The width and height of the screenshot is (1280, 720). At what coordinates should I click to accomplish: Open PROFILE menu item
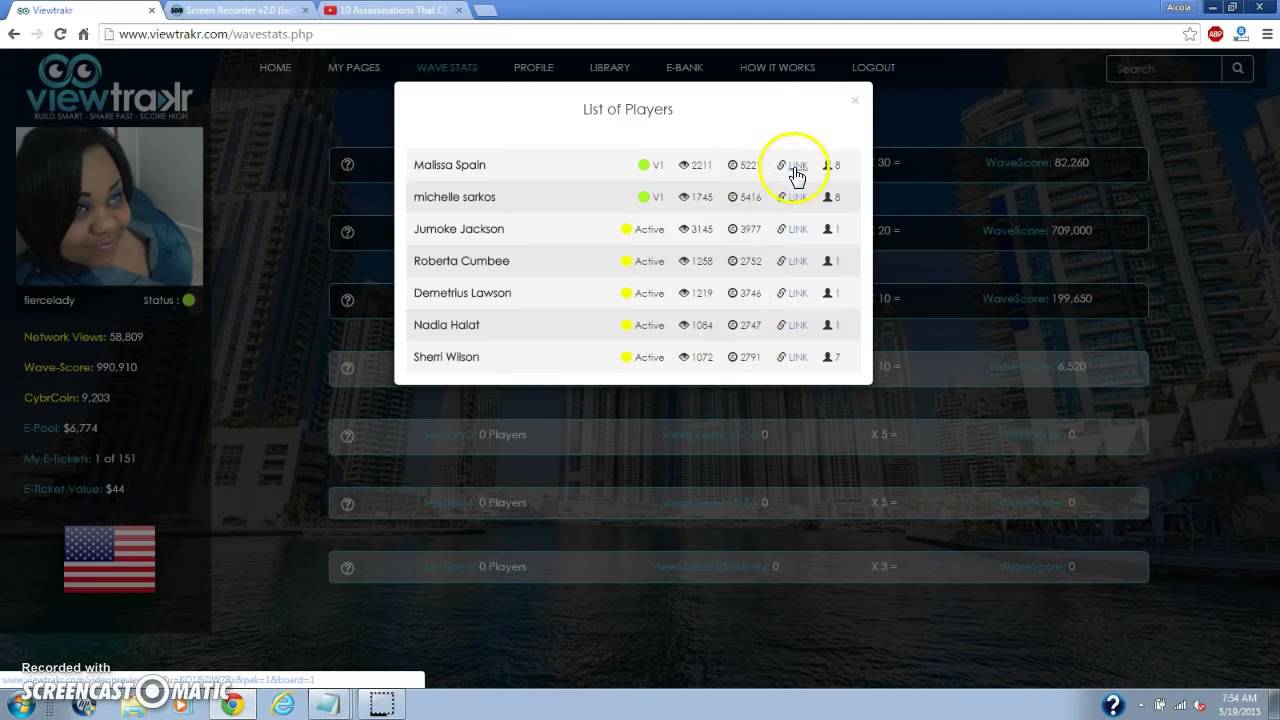point(534,68)
